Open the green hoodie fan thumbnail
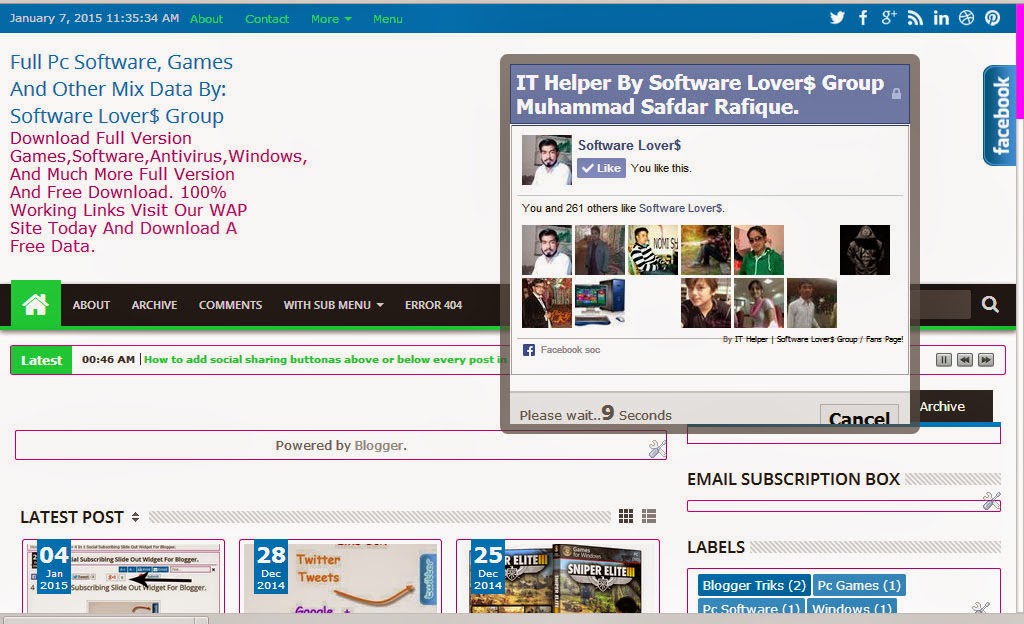Image resolution: width=1024 pixels, height=624 pixels. click(758, 250)
